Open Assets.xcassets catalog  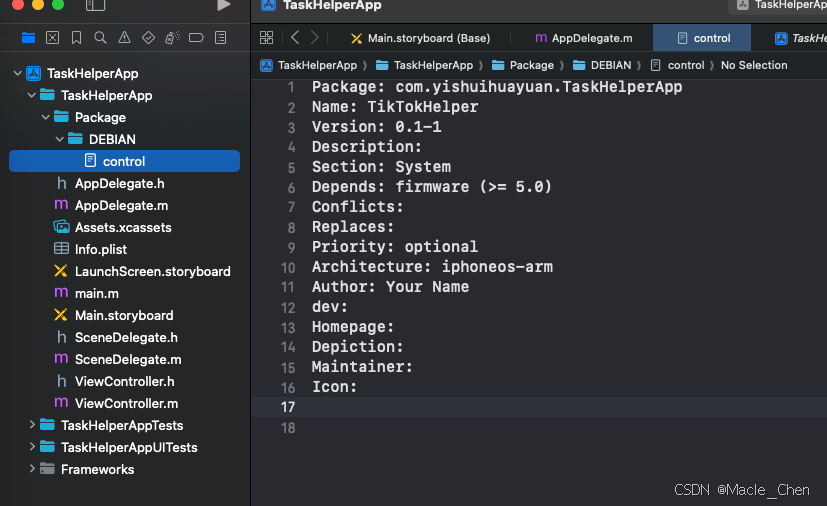pyautogui.click(x=123, y=227)
